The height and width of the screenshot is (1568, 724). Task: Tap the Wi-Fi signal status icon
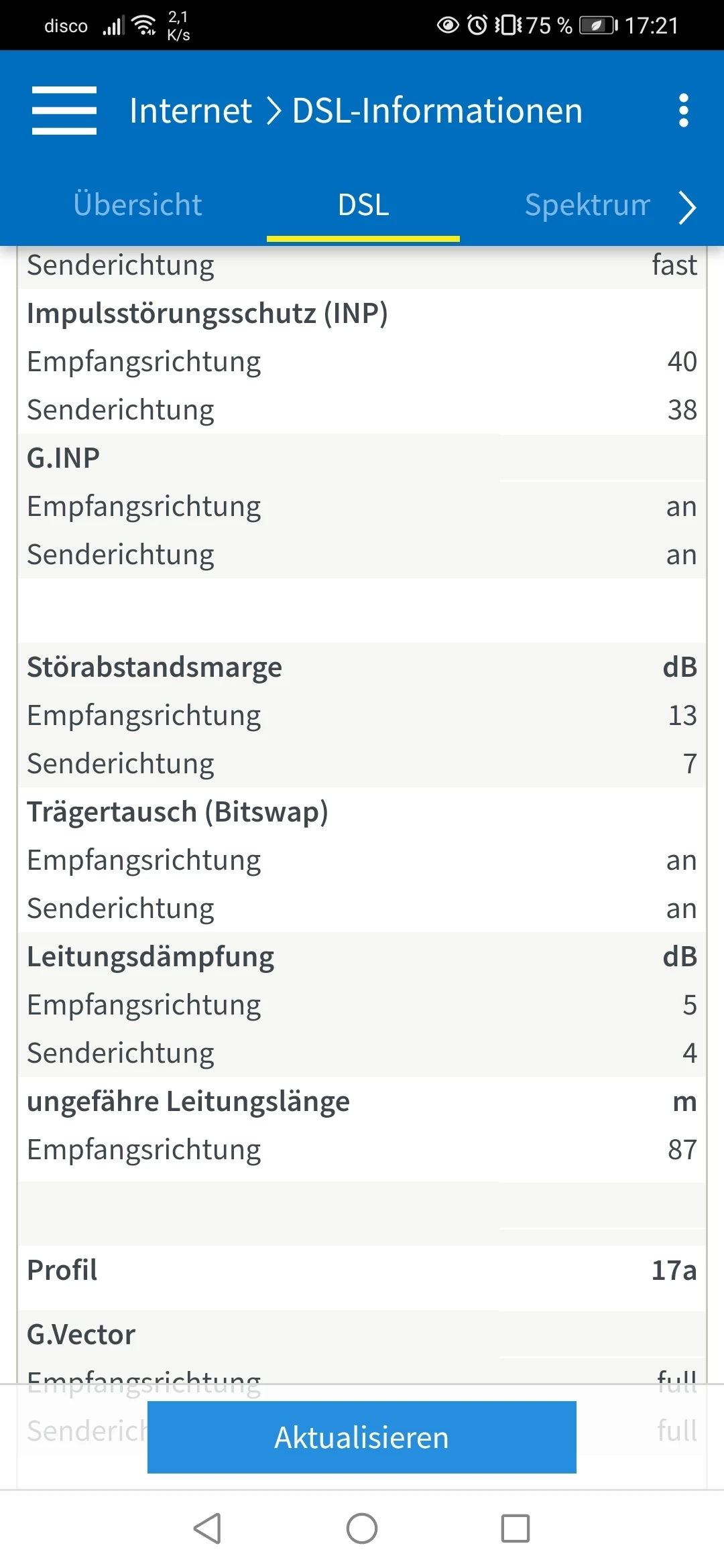tap(145, 25)
